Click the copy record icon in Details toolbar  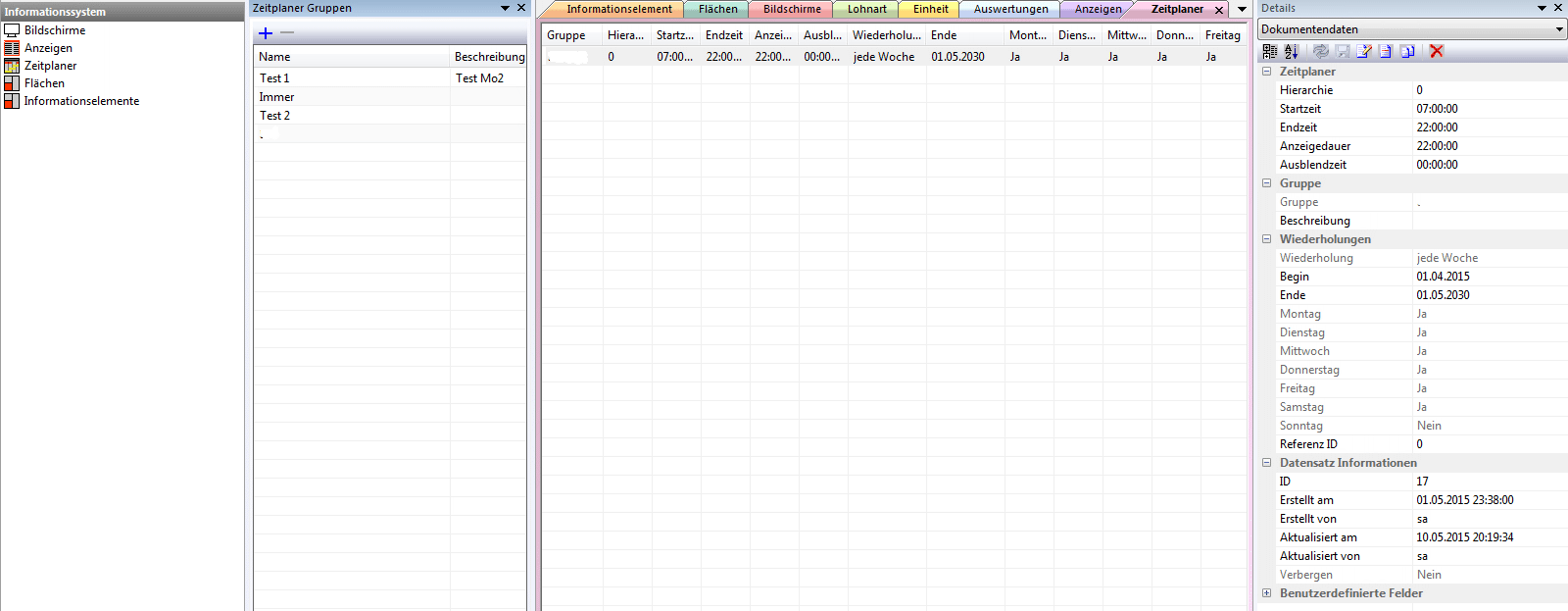(x=1407, y=51)
